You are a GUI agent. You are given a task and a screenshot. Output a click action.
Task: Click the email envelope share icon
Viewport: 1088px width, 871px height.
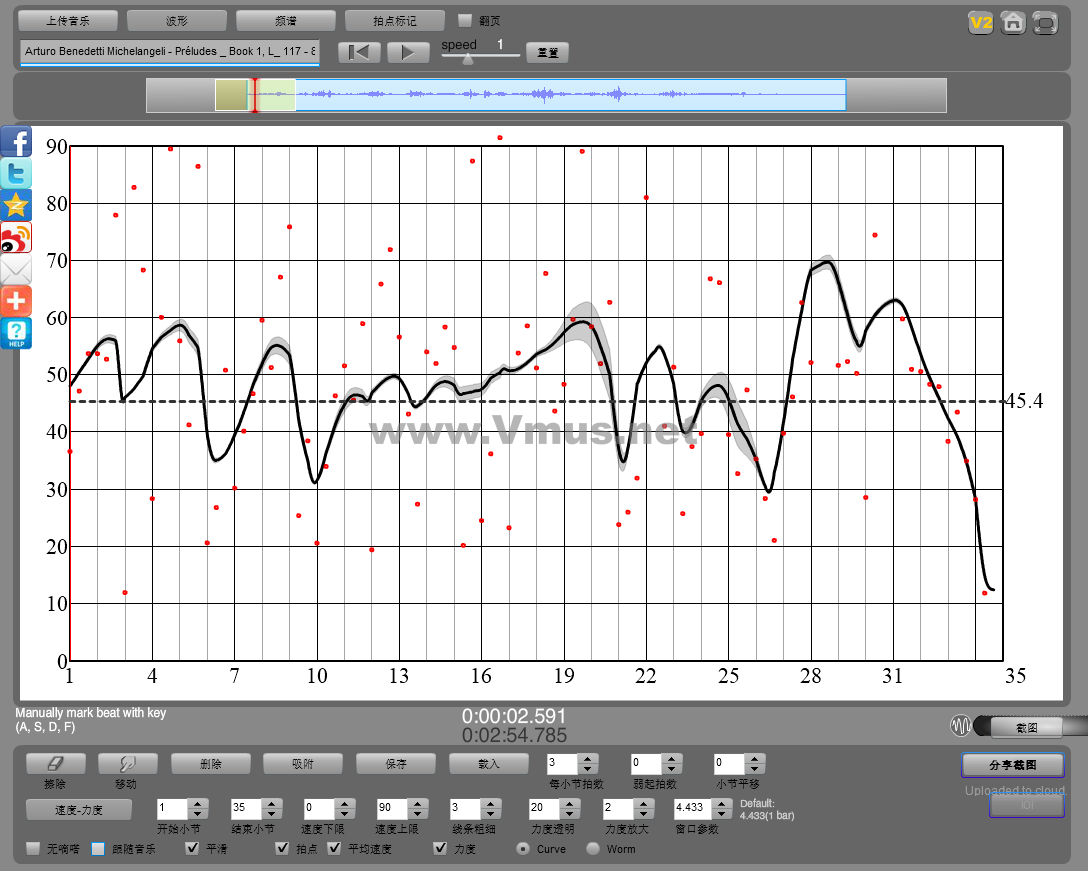pos(16,269)
